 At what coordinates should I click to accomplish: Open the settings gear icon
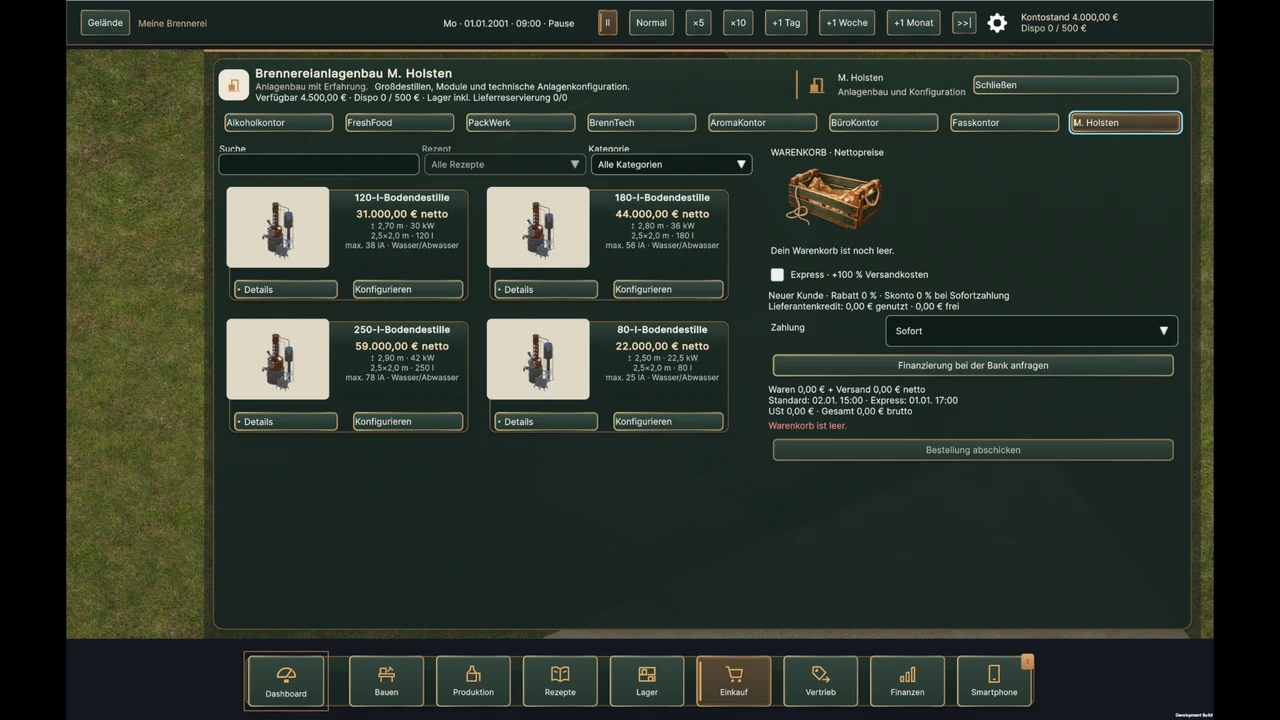[997, 23]
